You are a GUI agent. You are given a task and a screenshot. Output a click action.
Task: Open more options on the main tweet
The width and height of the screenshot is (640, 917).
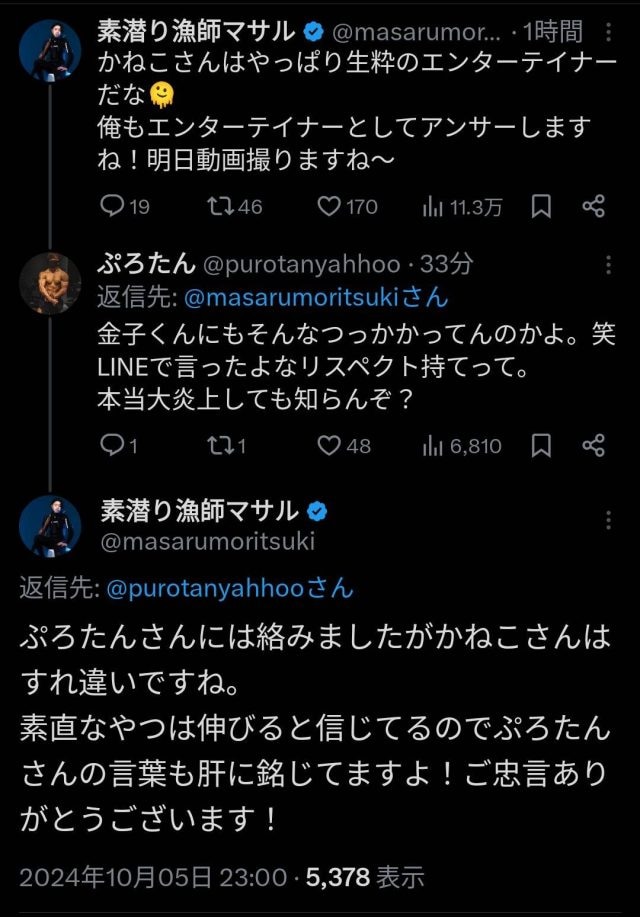tap(608, 520)
